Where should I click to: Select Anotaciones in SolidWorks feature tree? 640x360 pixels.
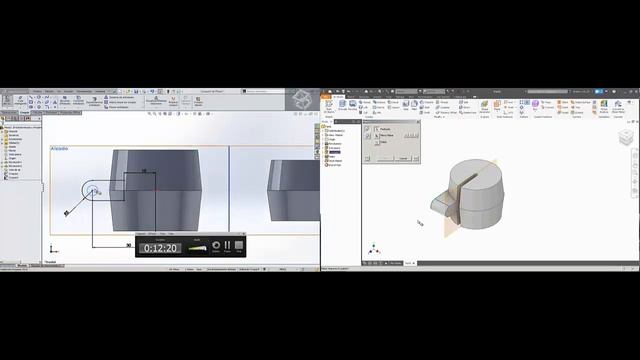pos(14,139)
